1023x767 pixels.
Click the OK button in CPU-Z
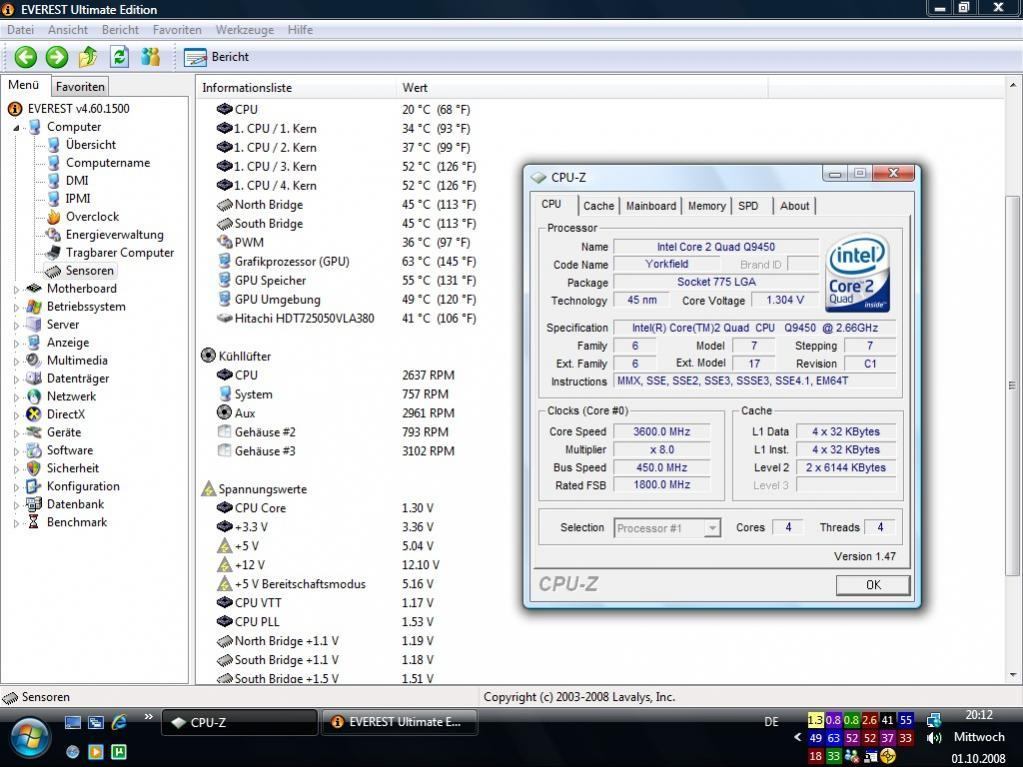click(x=873, y=585)
